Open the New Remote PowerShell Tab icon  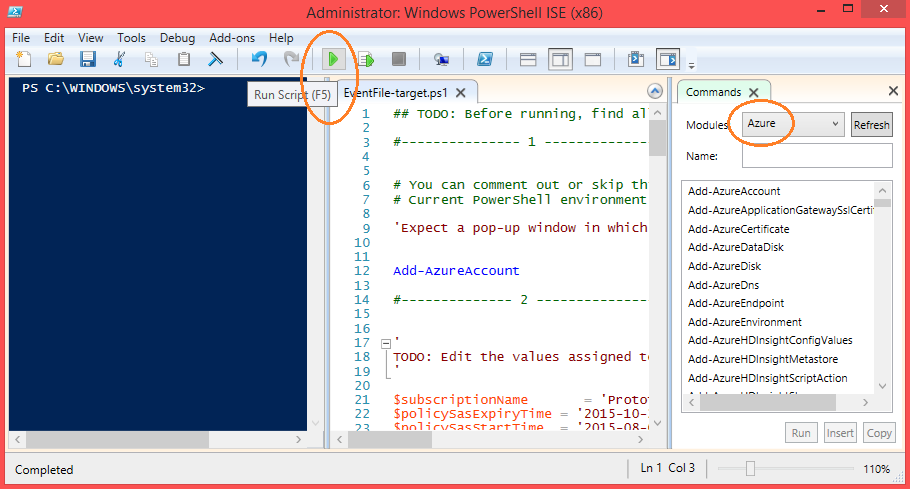(x=442, y=59)
